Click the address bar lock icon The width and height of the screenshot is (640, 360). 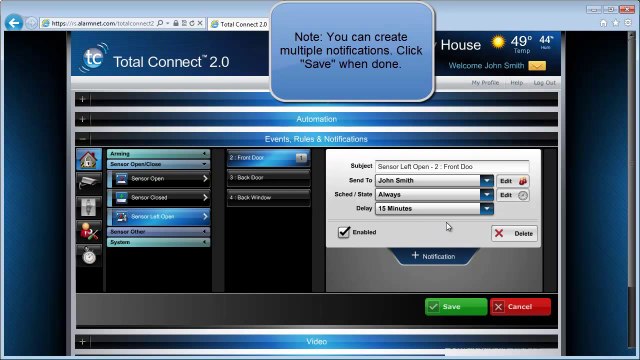(176, 23)
